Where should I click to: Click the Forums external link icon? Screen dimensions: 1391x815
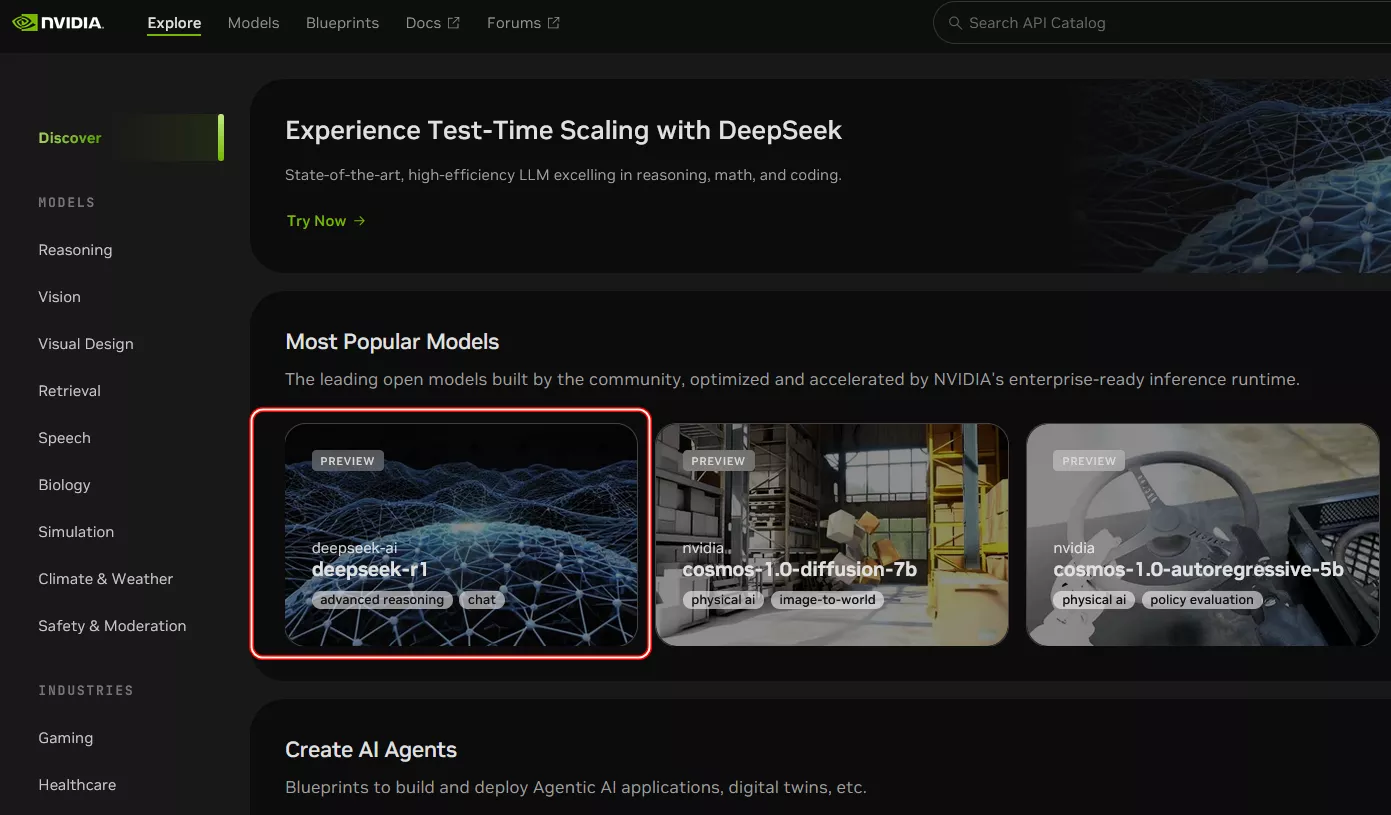pos(554,23)
